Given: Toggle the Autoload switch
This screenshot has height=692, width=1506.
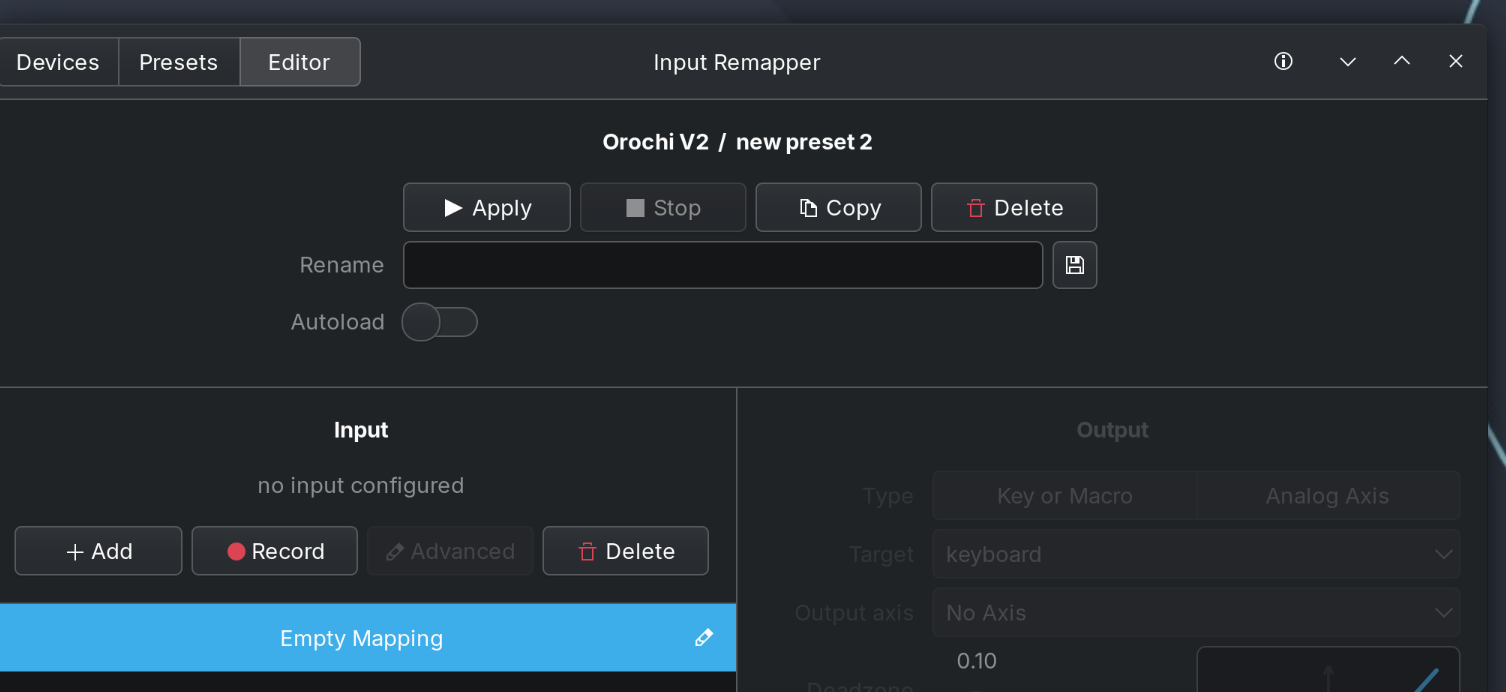Looking at the screenshot, I should tap(439, 322).
